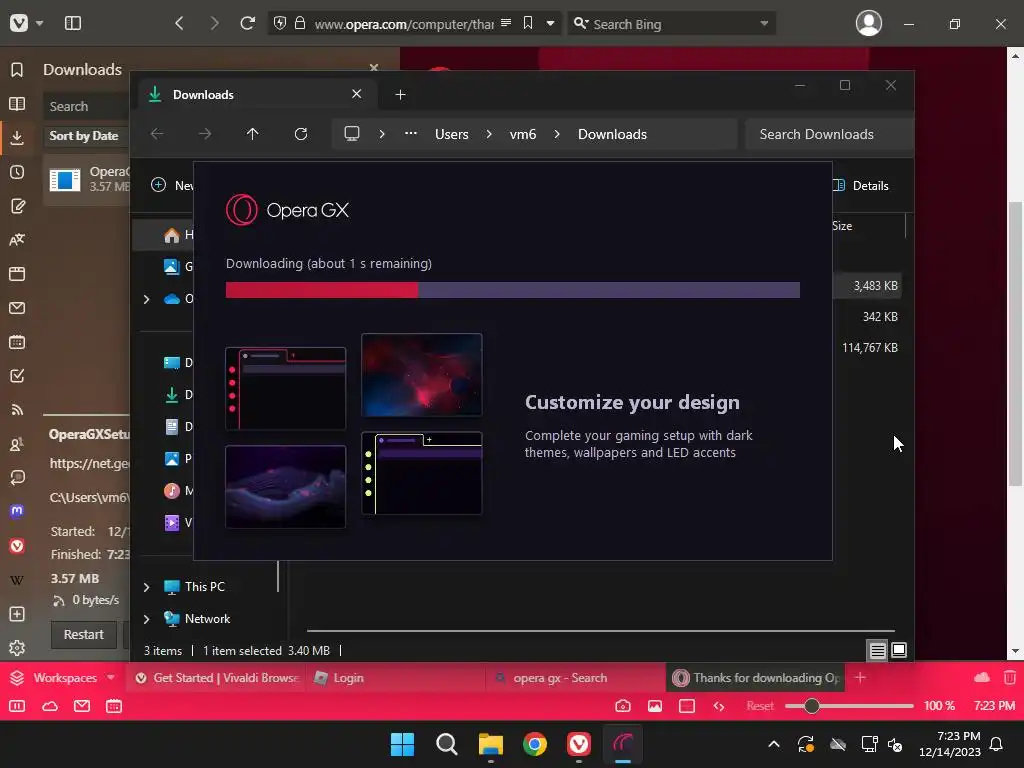Image resolution: width=1024 pixels, height=768 pixels.
Task: Add a new File Explorer tab
Action: tap(400, 95)
